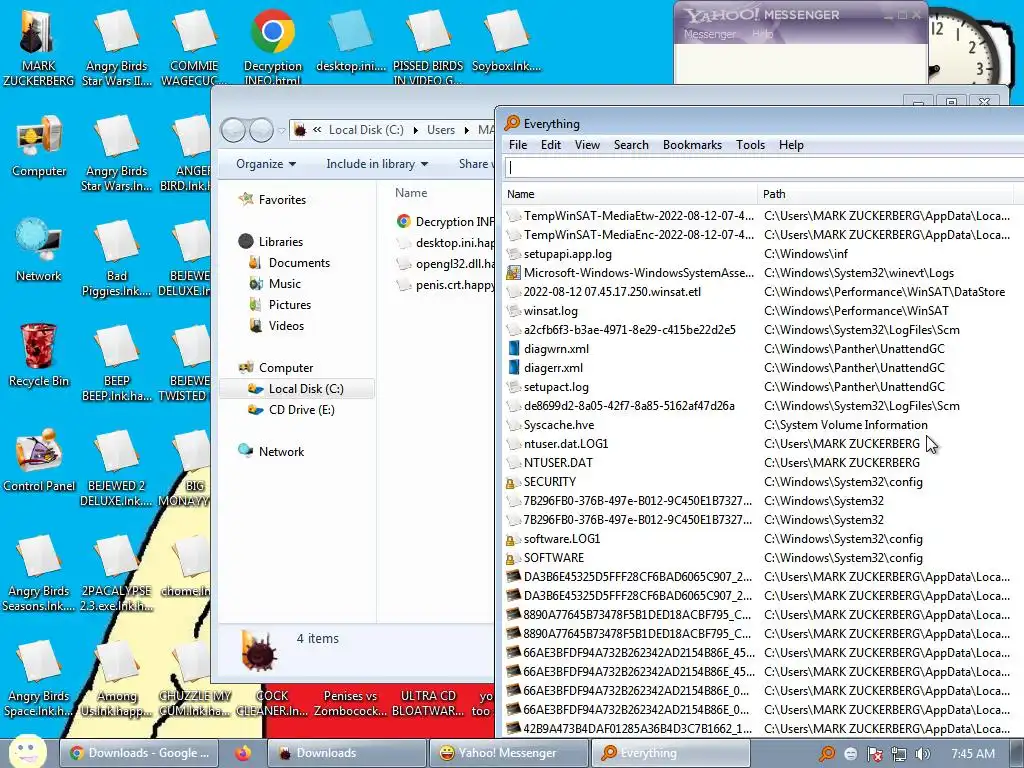This screenshot has height=768, width=1024.
Task: Open Firefox from the taskbar
Action: coord(243,753)
